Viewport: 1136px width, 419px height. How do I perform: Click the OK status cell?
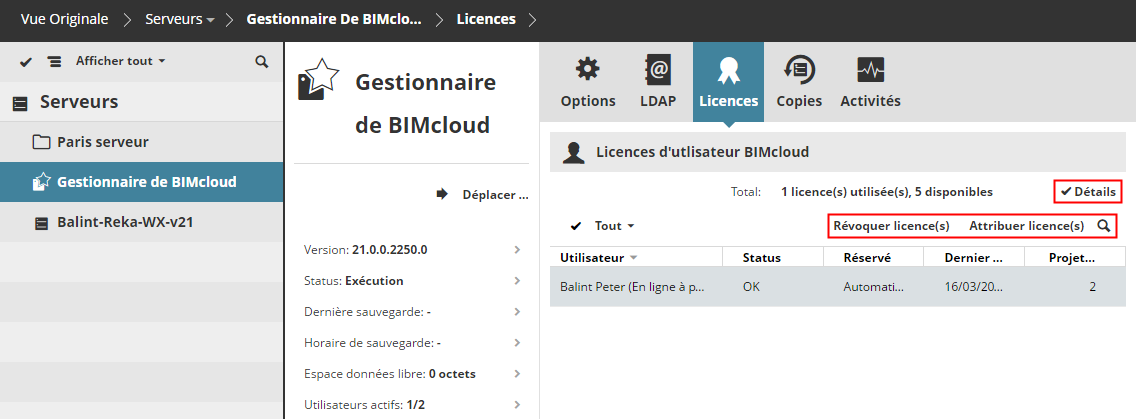tap(752, 286)
